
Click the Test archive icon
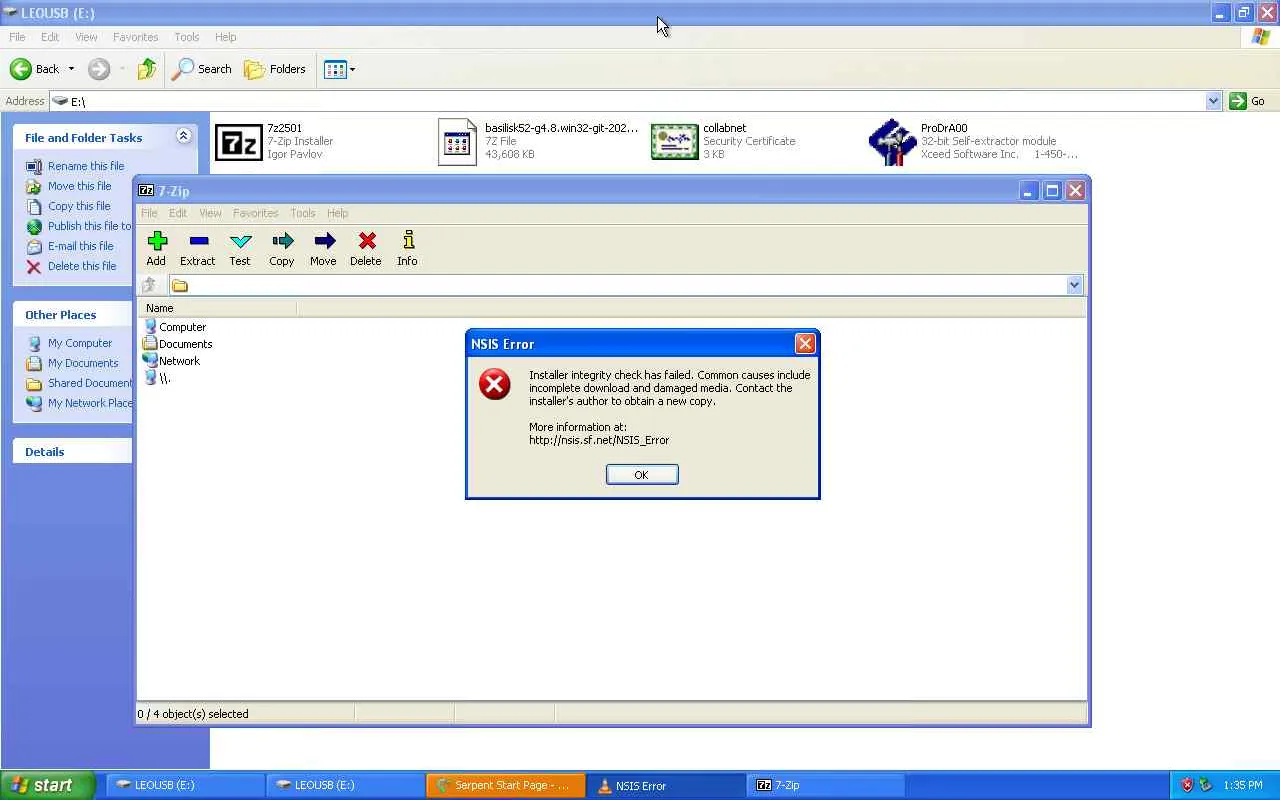240,241
